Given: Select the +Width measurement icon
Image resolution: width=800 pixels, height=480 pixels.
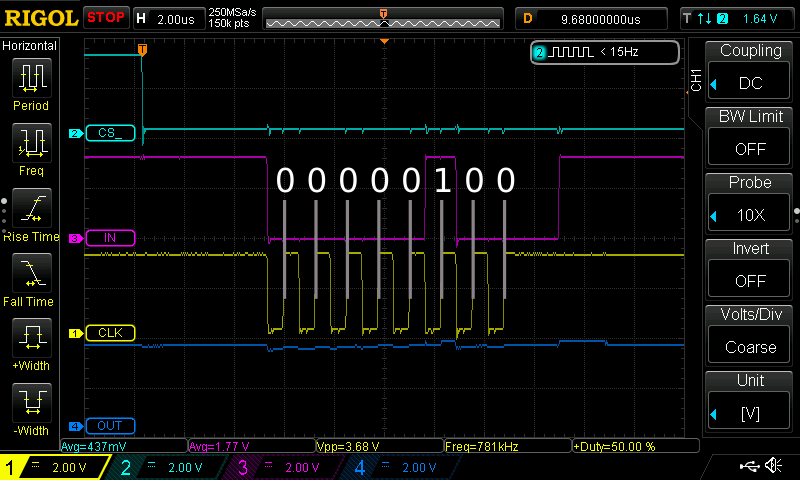Looking at the screenshot, I should coord(32,338).
